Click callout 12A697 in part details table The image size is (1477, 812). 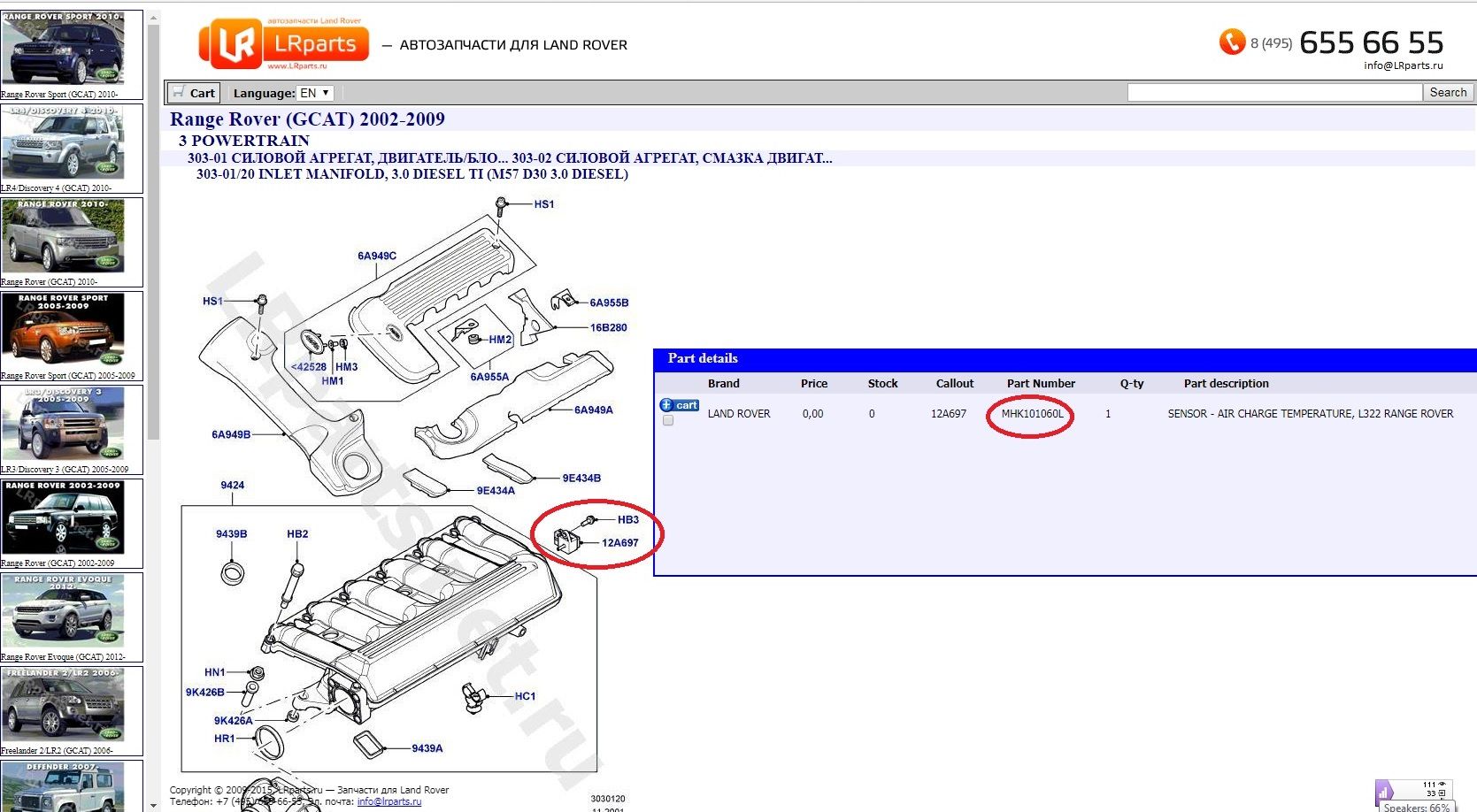click(949, 414)
